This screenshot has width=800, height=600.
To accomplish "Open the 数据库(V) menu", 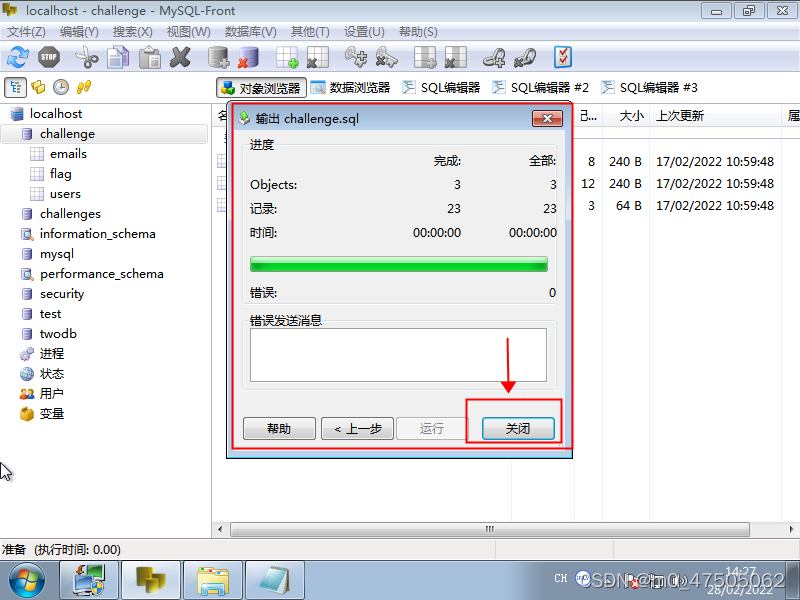I will 251,32.
